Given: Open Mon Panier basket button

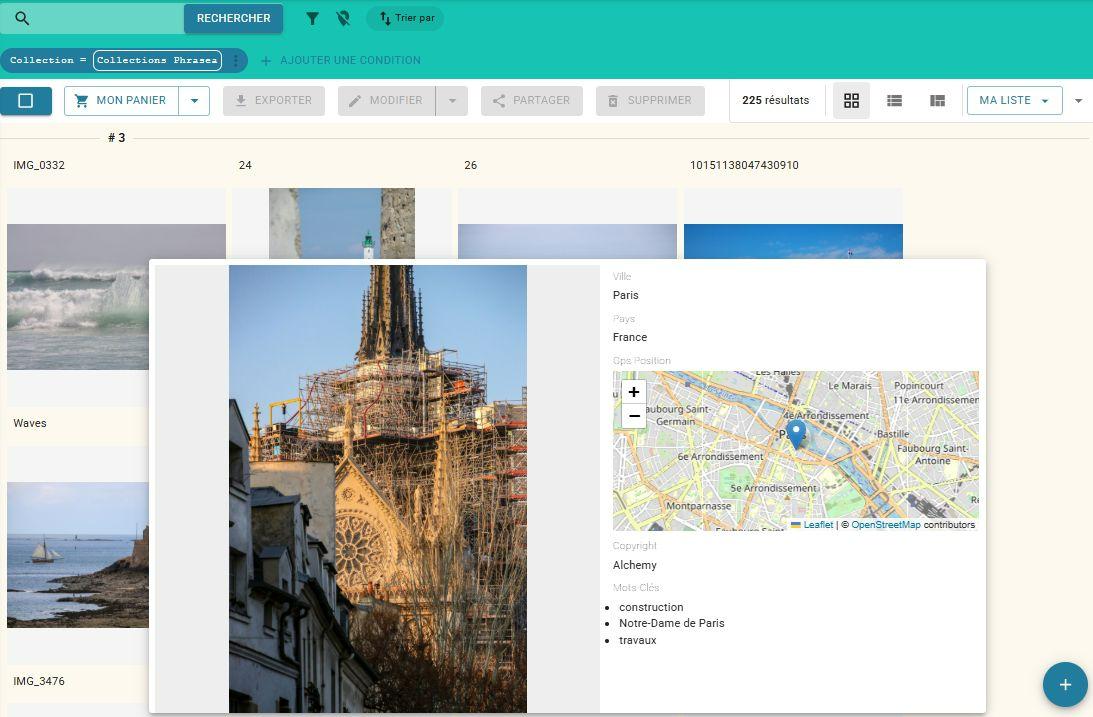Looking at the screenshot, I should coord(121,101).
